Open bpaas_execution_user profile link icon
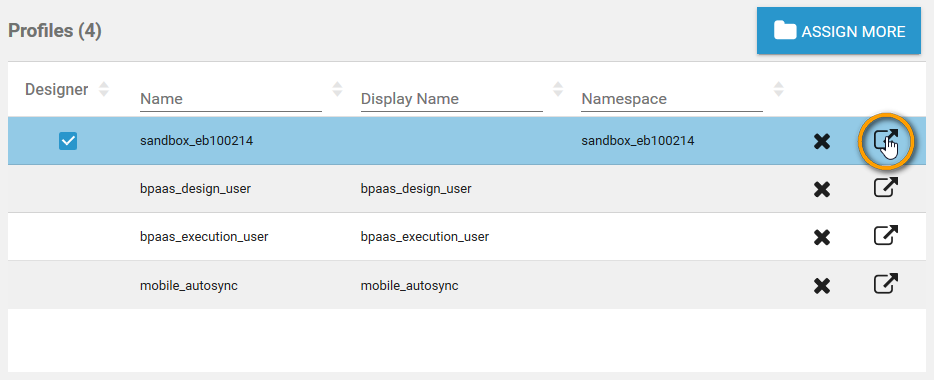 point(886,236)
